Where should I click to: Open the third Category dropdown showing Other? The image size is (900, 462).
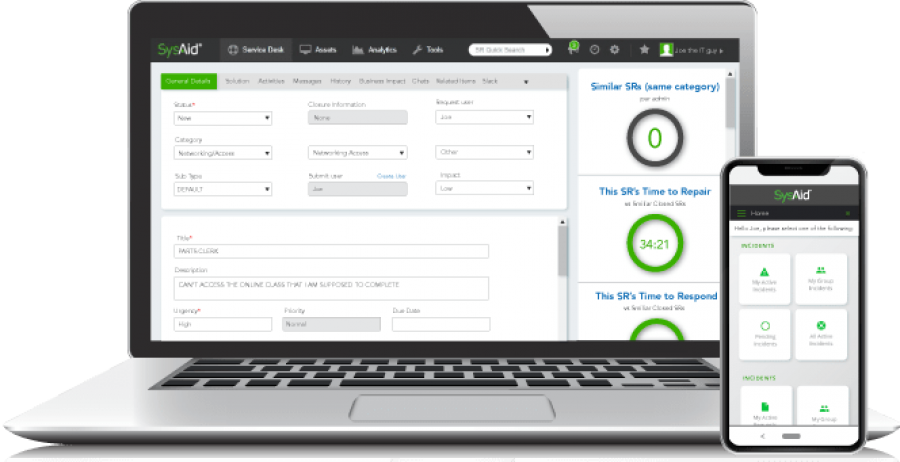(484, 153)
